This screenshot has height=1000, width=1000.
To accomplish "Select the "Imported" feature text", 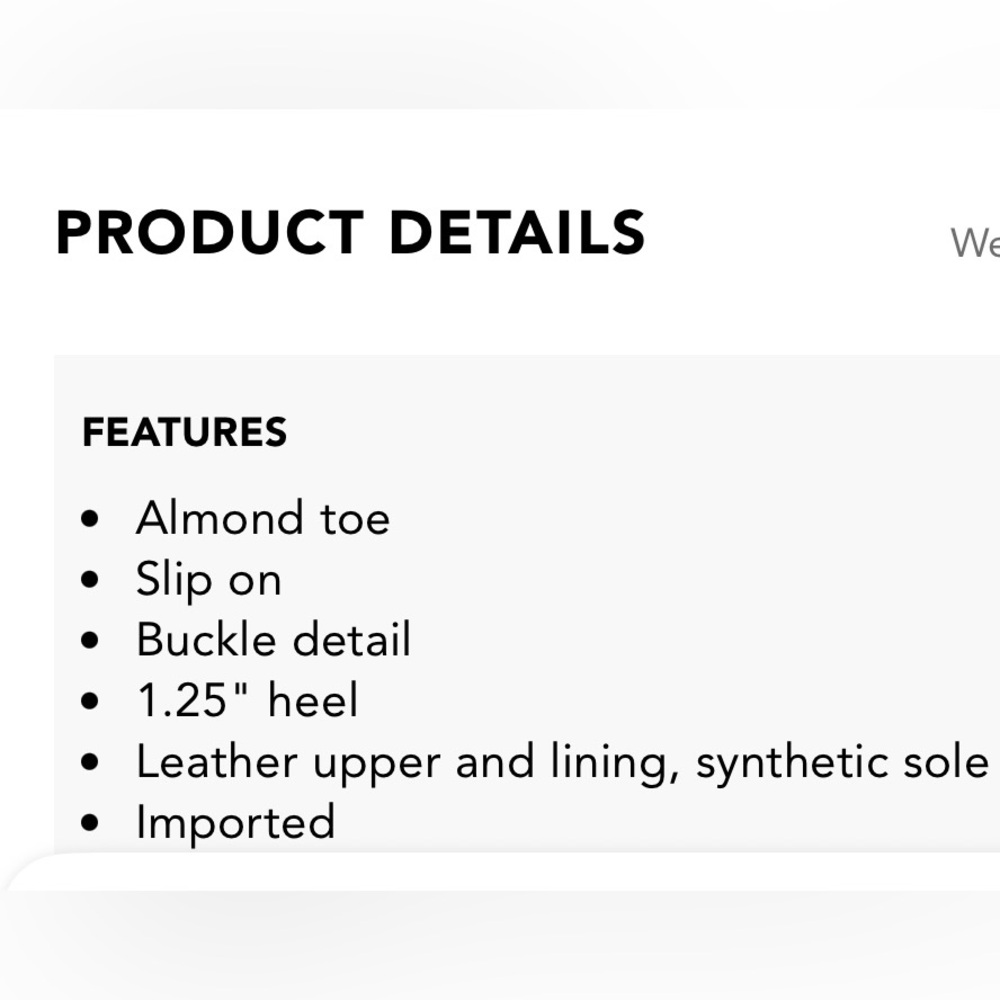I will [x=235, y=823].
